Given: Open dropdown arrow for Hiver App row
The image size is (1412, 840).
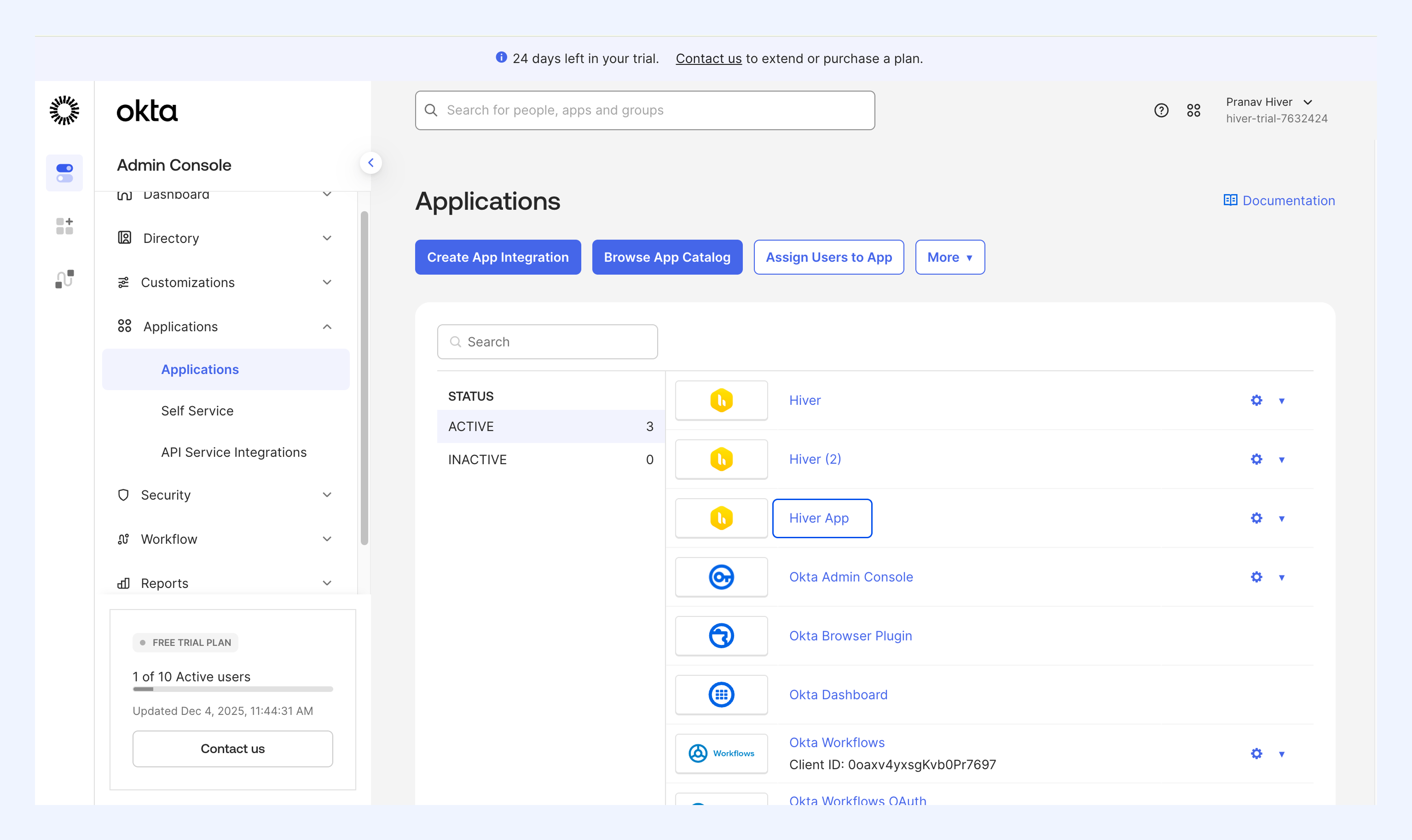Looking at the screenshot, I should [1282, 518].
